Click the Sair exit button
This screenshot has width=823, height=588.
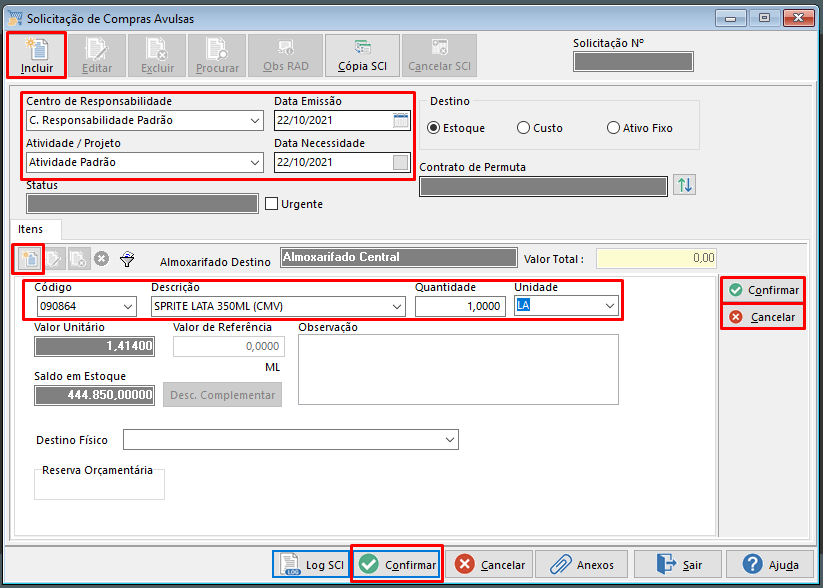click(x=678, y=565)
